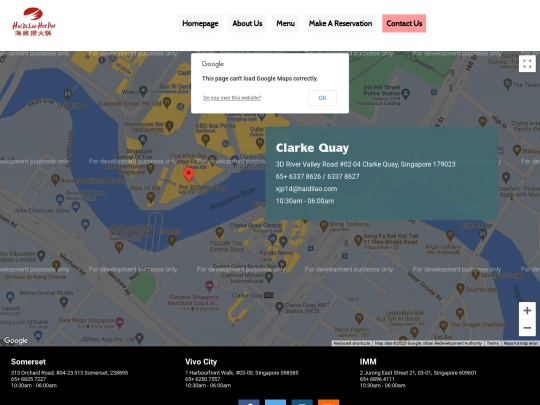
Task: Click the xjp1d@haidilao.com email address
Action: 307,189
